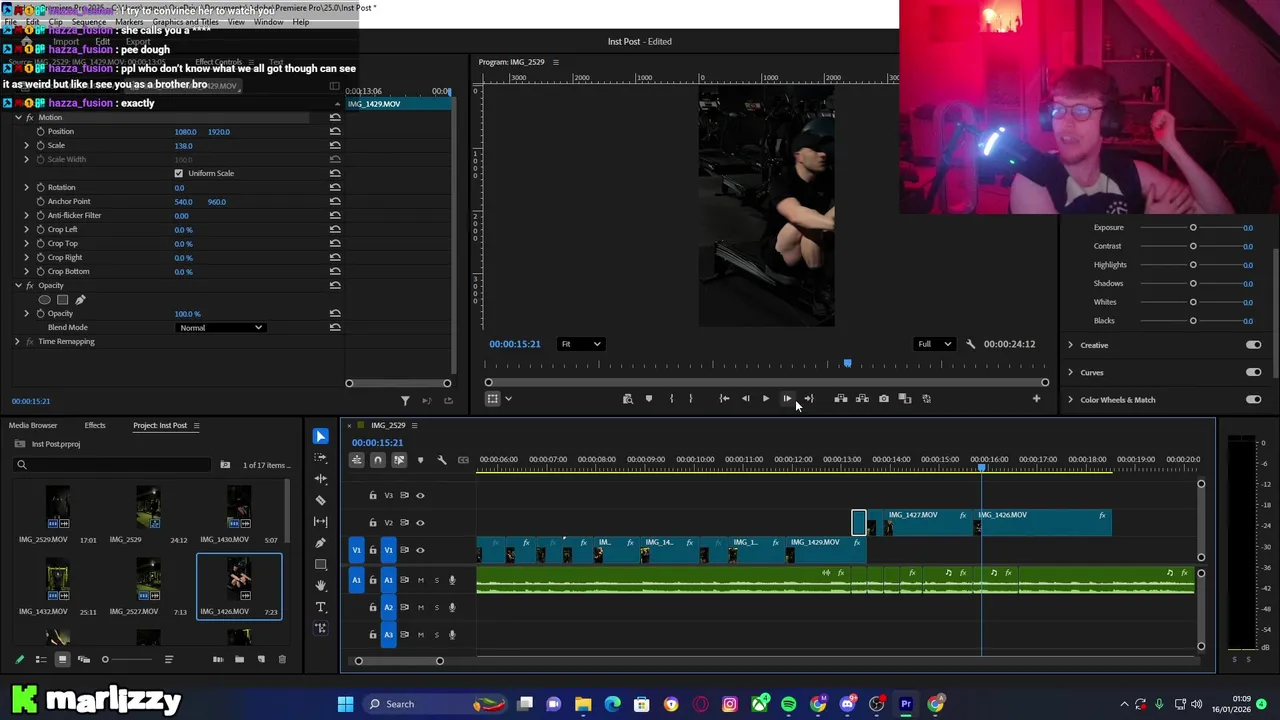Image resolution: width=1280 pixels, height=720 pixels.
Task: Click Position value 1080.0
Action: pyautogui.click(x=185, y=132)
